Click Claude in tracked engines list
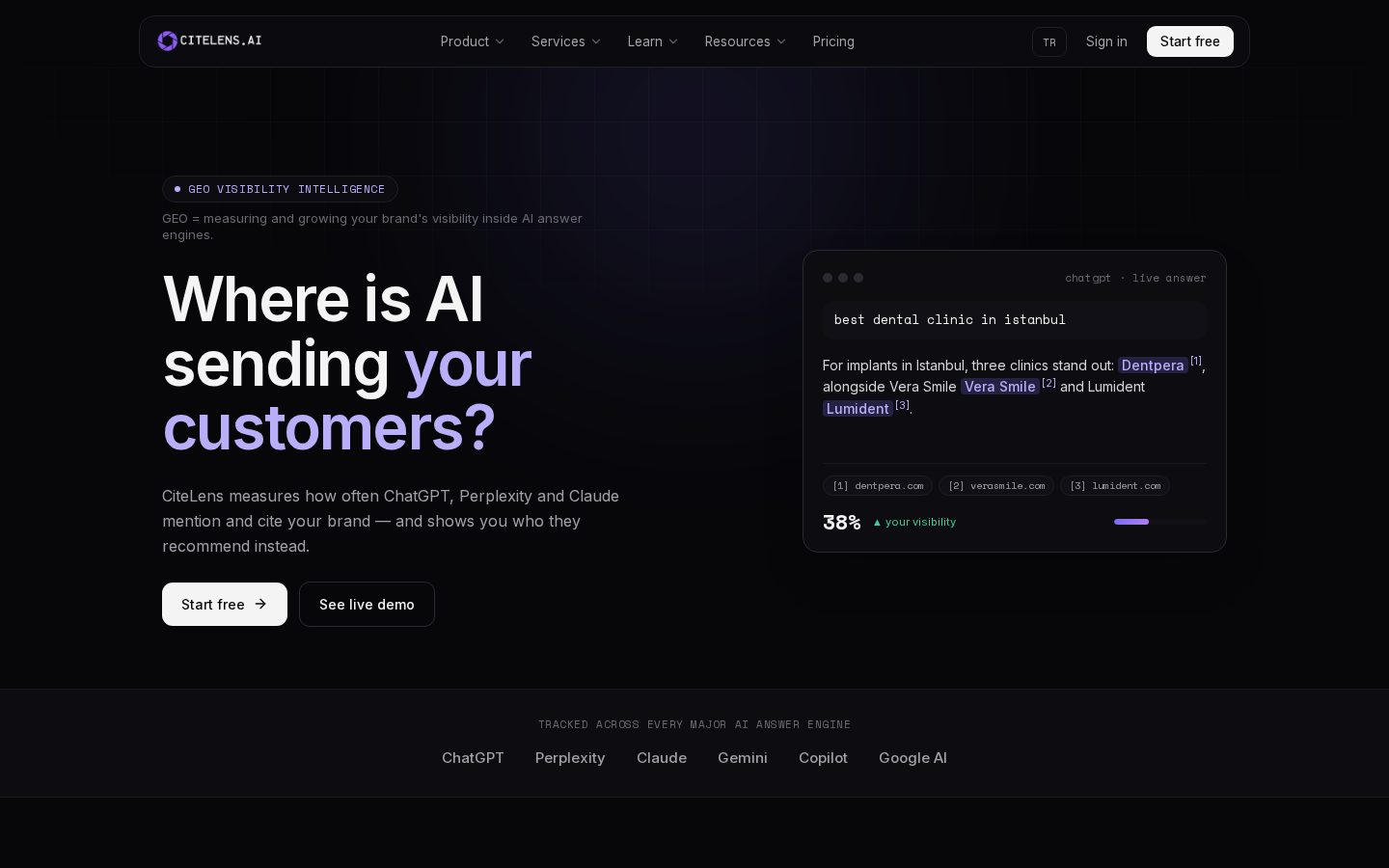This screenshot has height=868, width=1389. (662, 758)
